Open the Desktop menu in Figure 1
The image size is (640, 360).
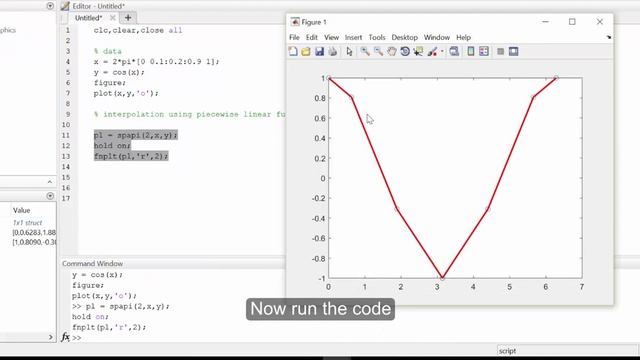click(404, 38)
